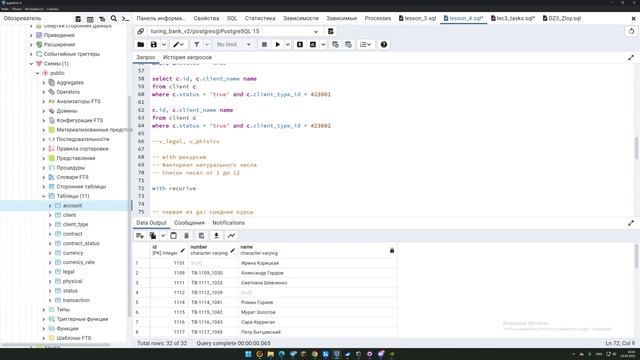This screenshot has width=640, height=360.
Task: Stop the running query with the square icon
Action: point(264,44)
